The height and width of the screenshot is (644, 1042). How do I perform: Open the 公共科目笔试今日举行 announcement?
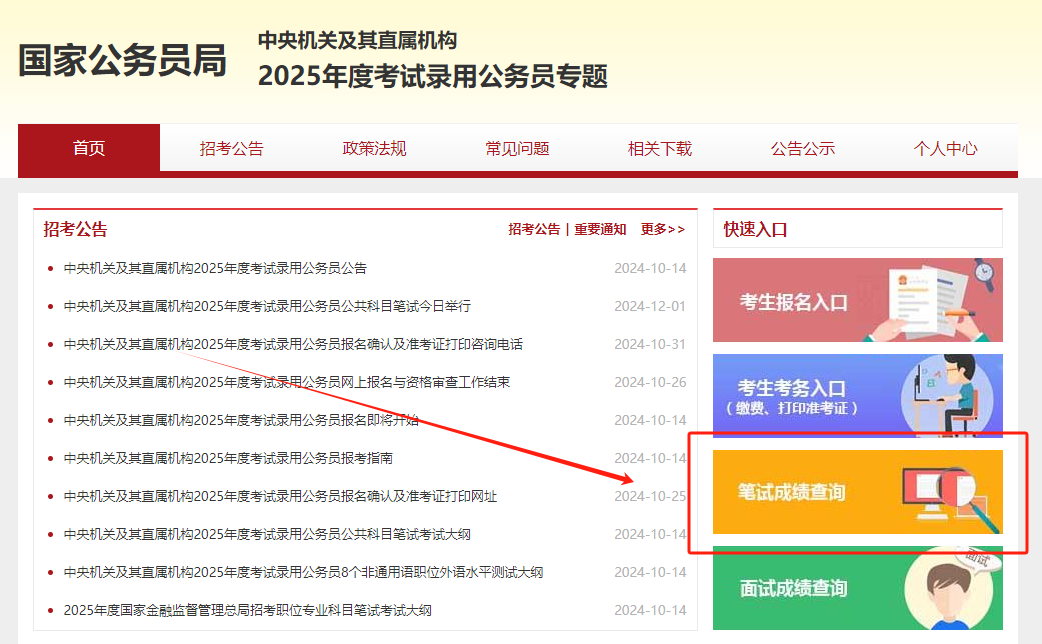click(267, 306)
